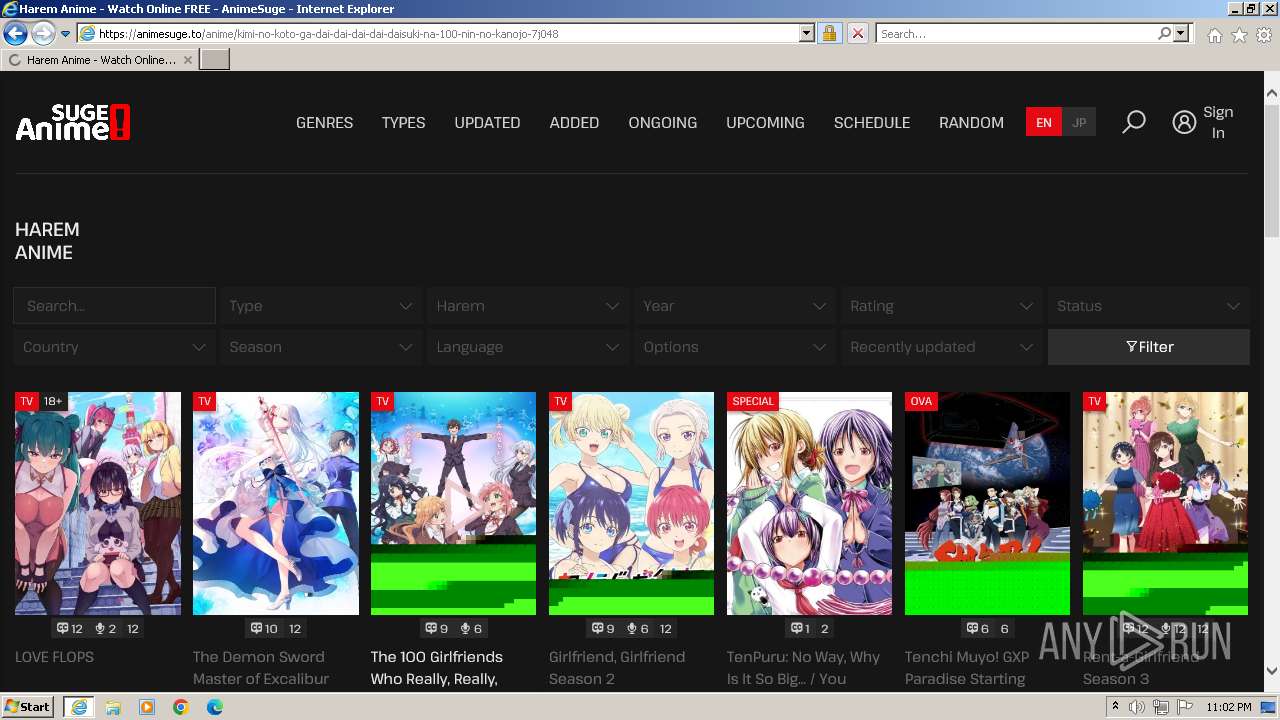1280x720 pixels.
Task: Click the volume speaker tray icon
Action: point(1137,707)
